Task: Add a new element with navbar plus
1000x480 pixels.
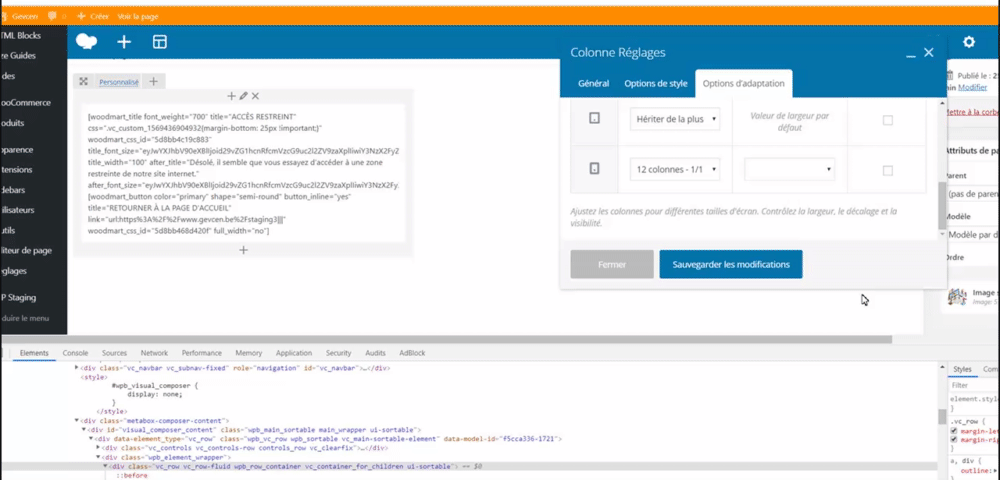Action: [124, 42]
